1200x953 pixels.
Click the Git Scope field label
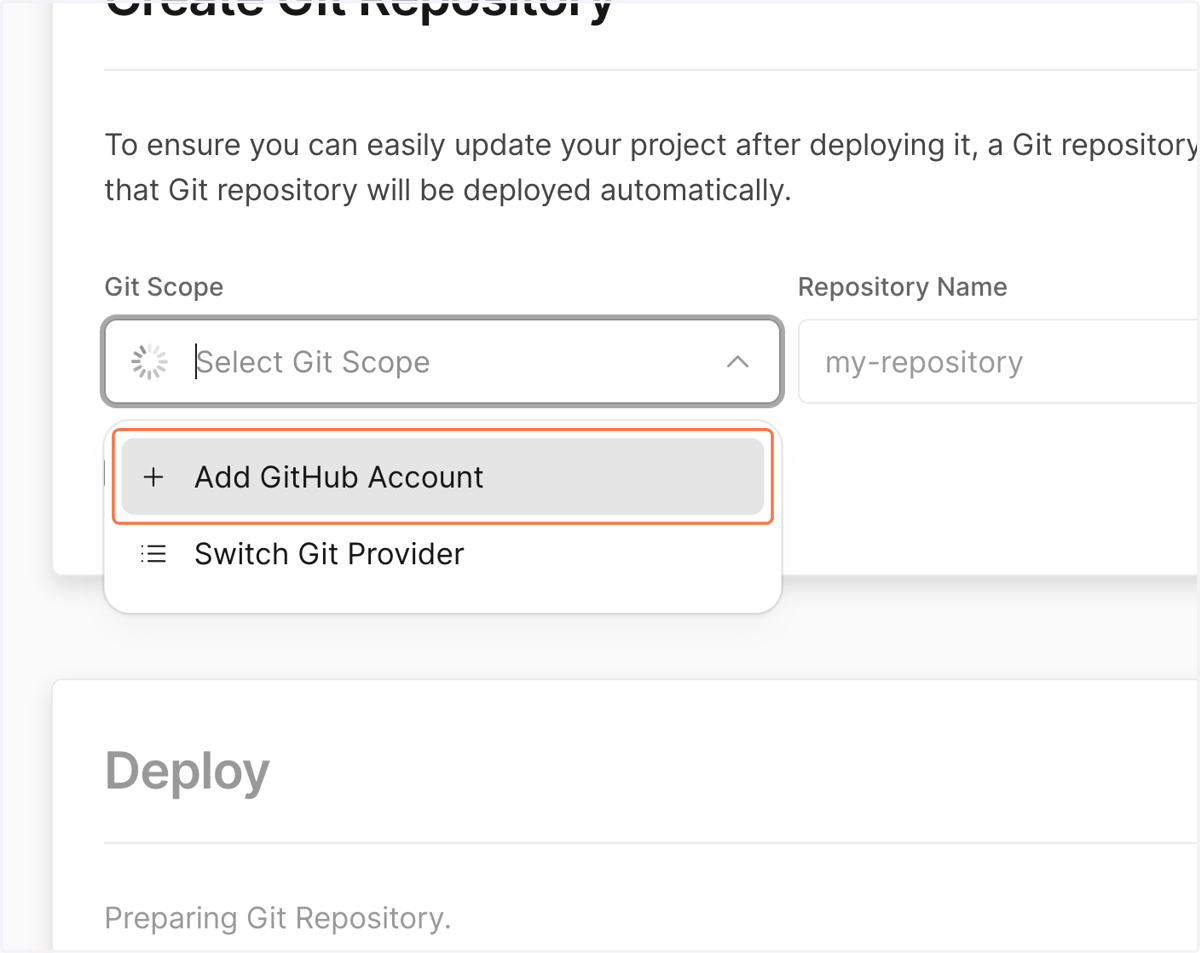tap(164, 287)
